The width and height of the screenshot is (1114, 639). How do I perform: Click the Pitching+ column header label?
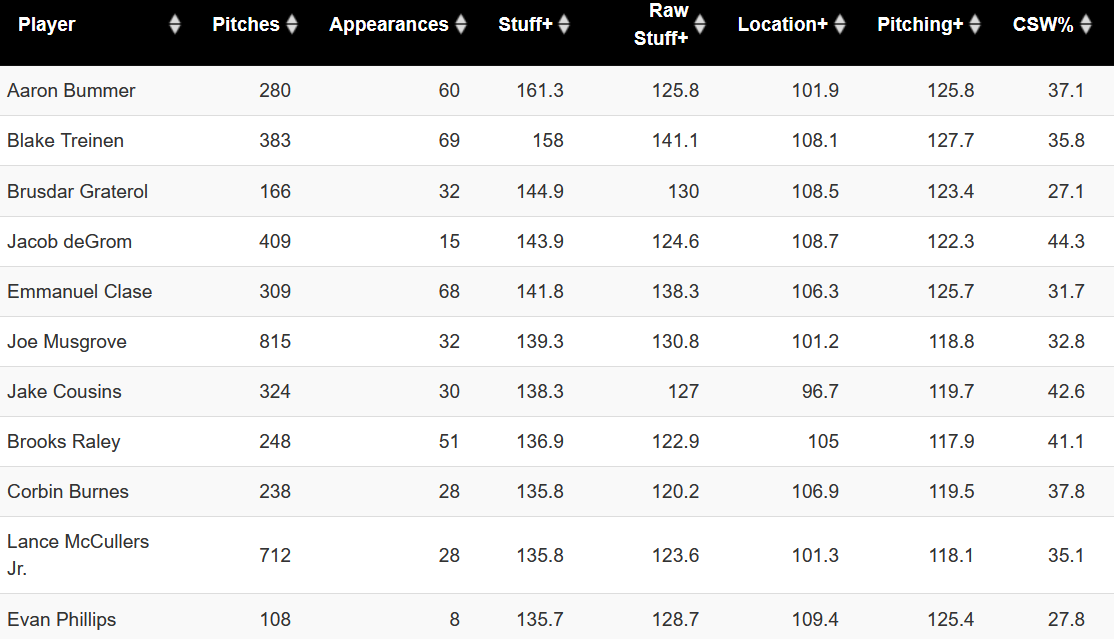tap(920, 25)
